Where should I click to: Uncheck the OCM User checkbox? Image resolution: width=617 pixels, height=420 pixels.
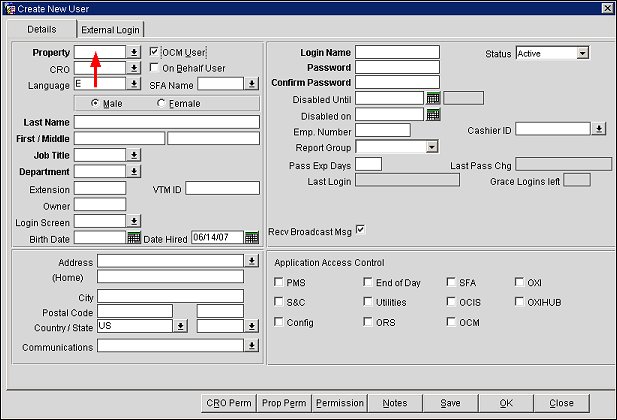click(x=154, y=52)
